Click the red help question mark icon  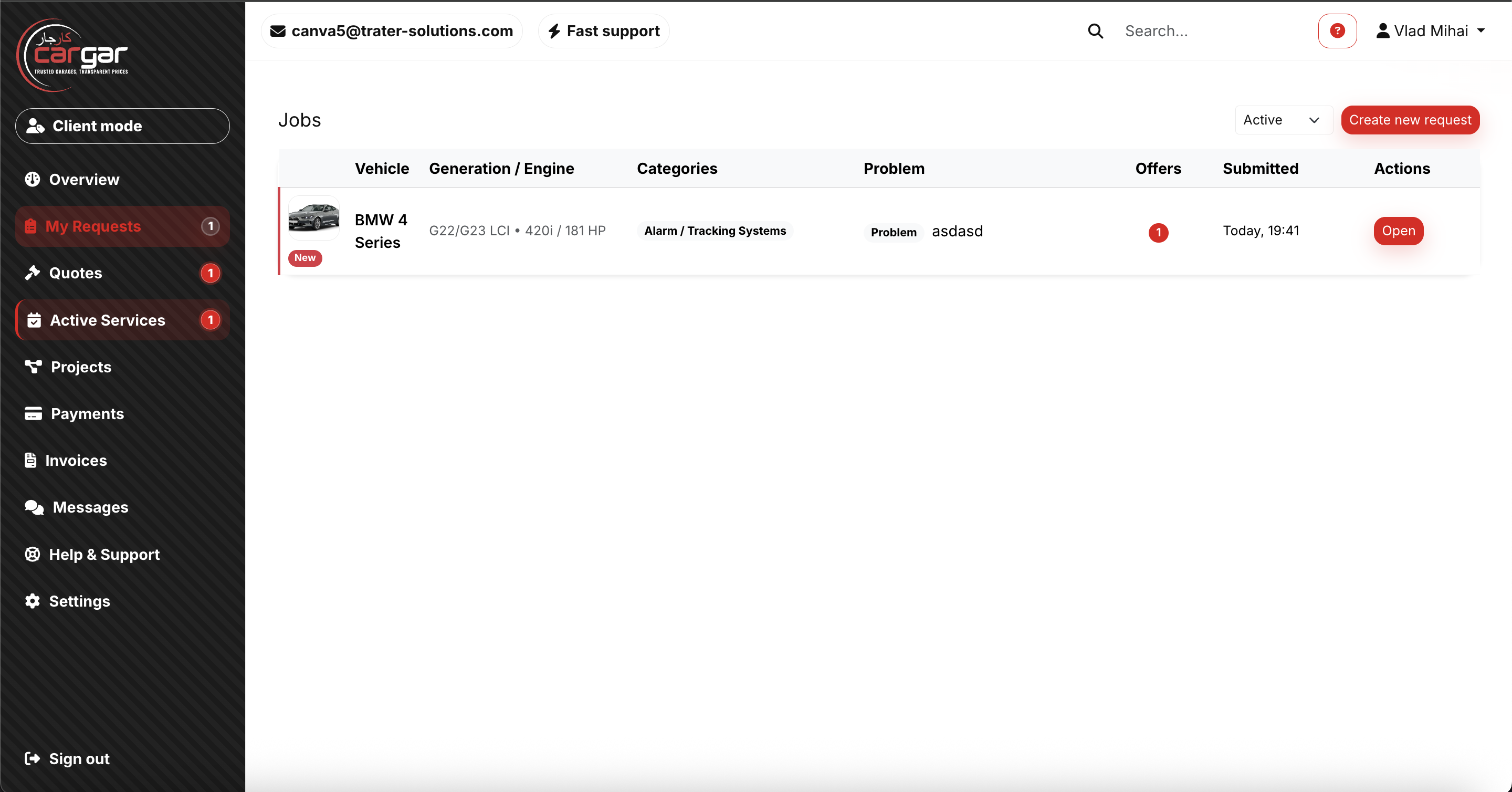[1337, 30]
